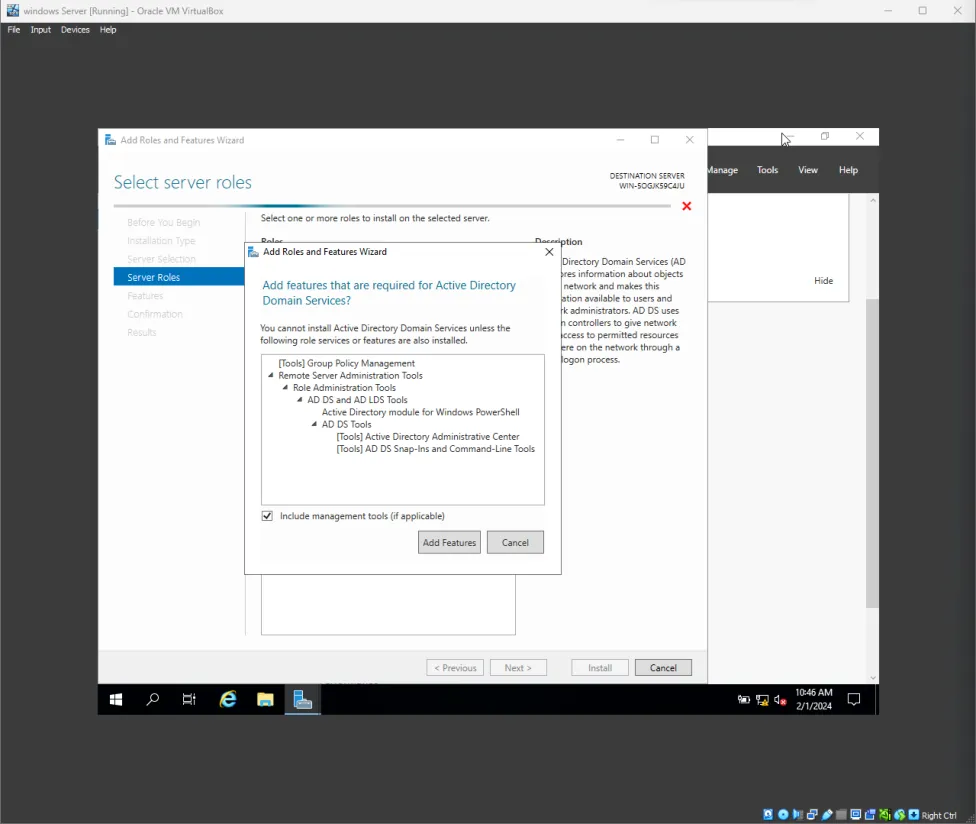Open the Windows Start menu

pyautogui.click(x=116, y=700)
